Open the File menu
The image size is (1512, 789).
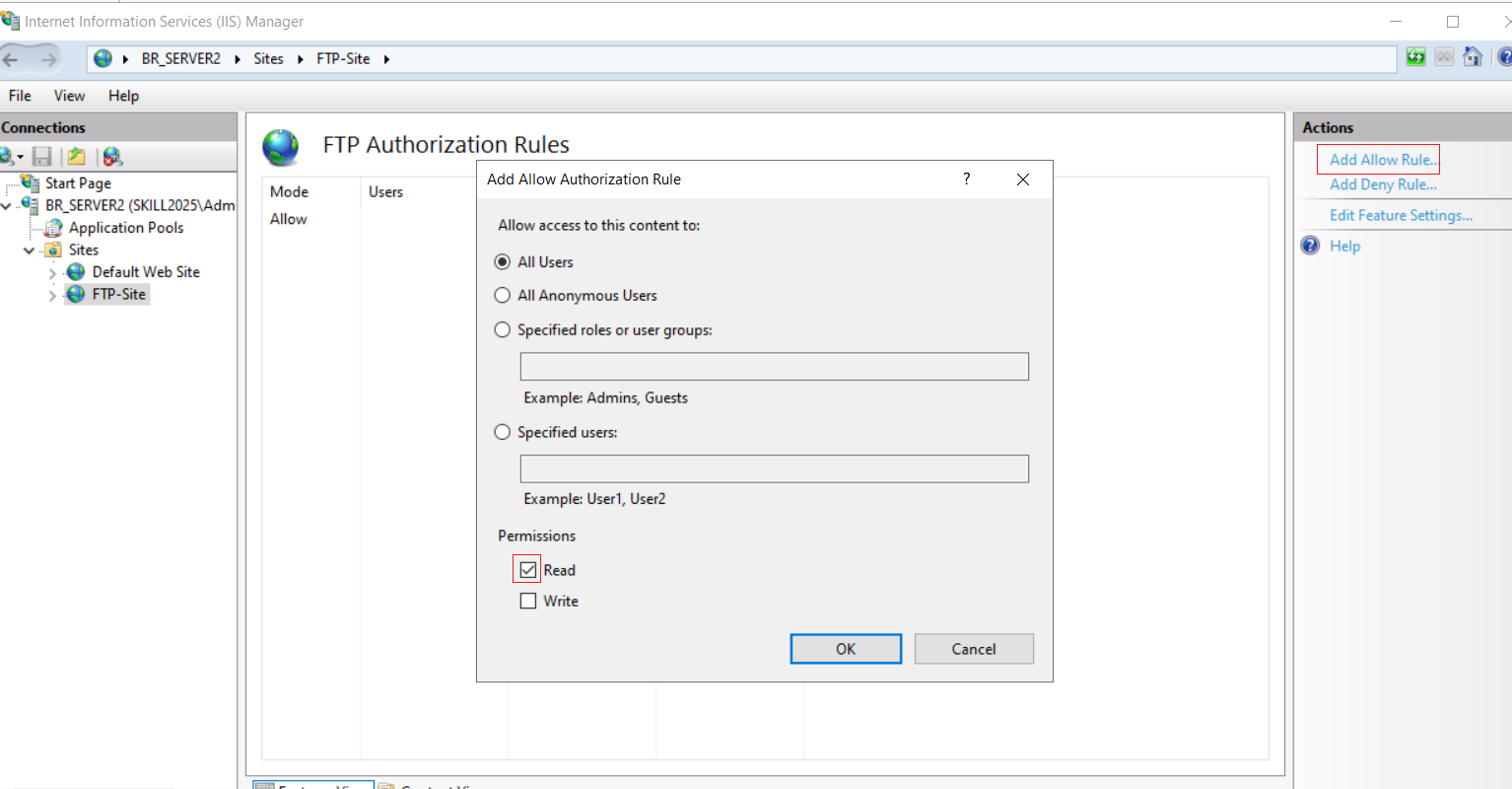tap(20, 96)
